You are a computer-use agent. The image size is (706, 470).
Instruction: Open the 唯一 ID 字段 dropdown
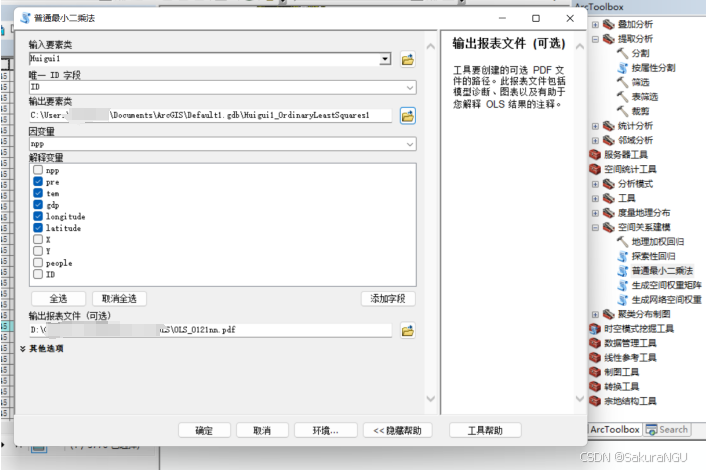tap(410, 87)
